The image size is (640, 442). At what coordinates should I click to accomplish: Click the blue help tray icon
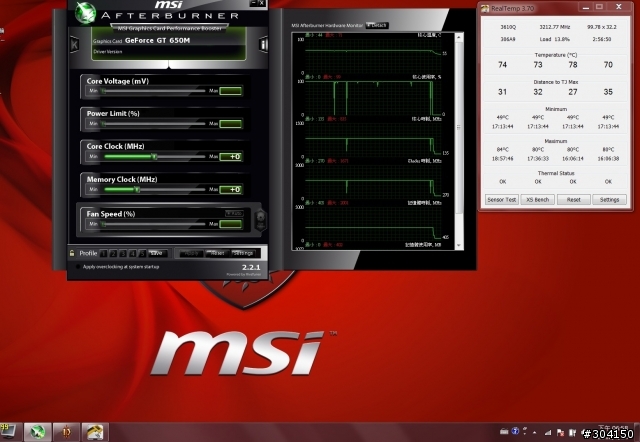(x=516, y=431)
